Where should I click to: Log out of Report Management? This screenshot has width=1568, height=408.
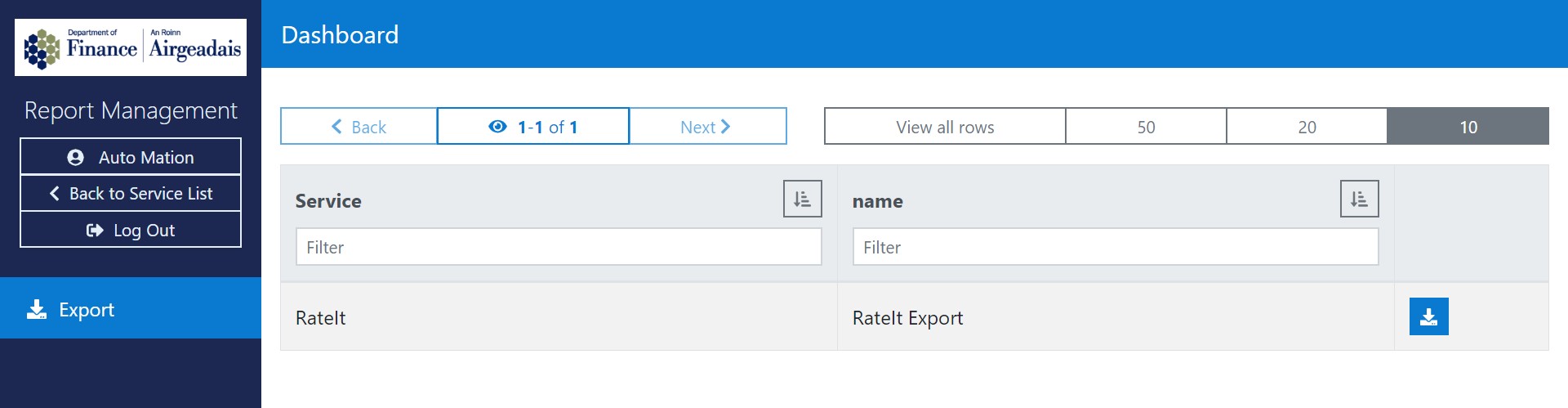pos(131,231)
